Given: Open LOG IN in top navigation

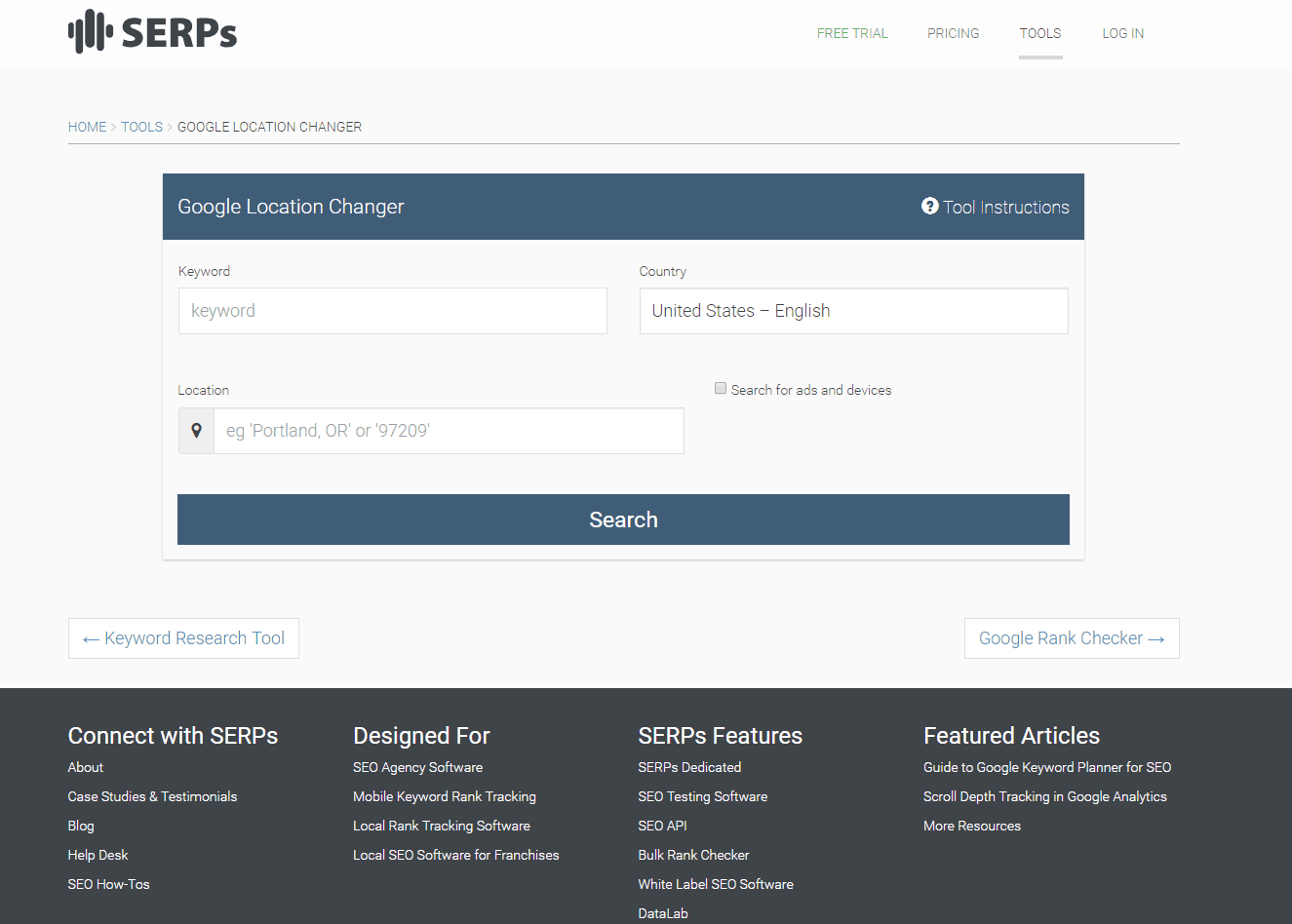Looking at the screenshot, I should (x=1123, y=33).
